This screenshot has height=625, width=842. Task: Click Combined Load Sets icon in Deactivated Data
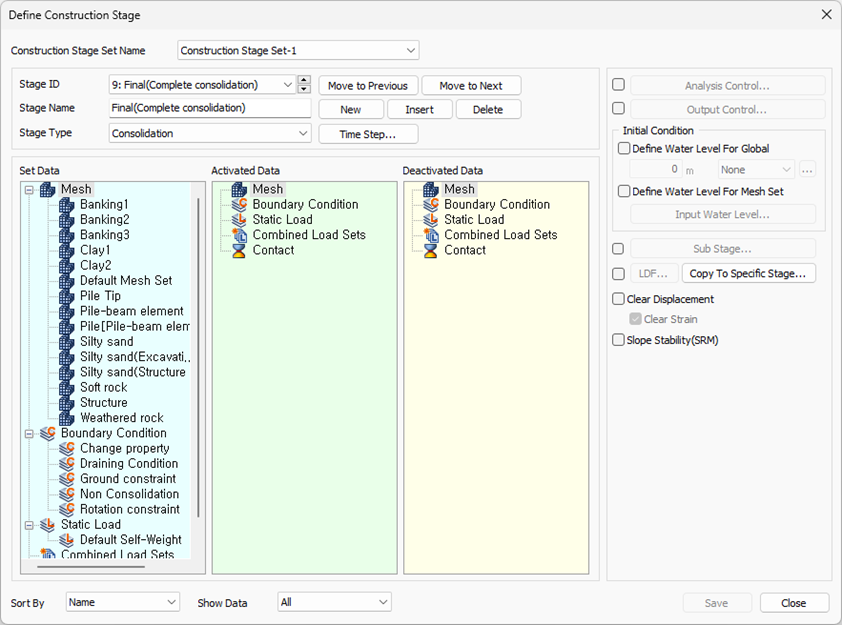pyautogui.click(x=431, y=235)
